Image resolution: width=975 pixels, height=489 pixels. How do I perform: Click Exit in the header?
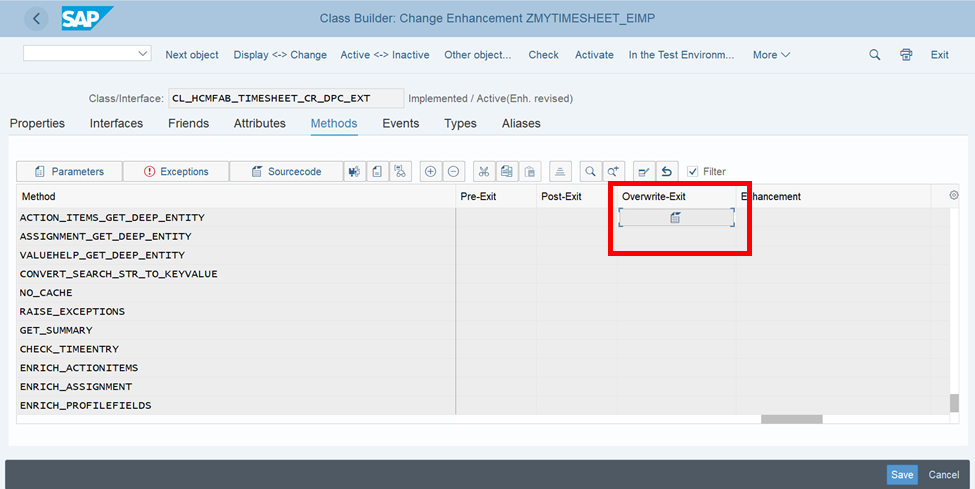(x=940, y=55)
